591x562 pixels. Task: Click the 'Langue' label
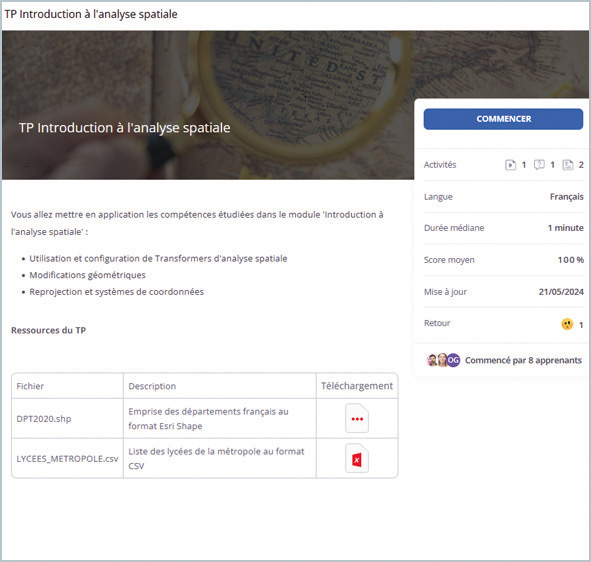(x=438, y=197)
